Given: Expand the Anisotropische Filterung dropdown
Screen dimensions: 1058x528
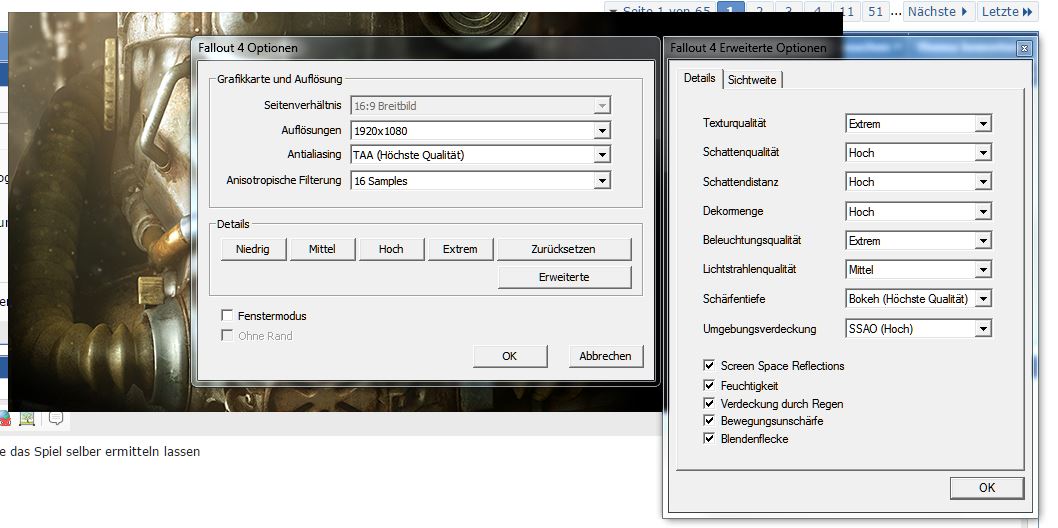Looking at the screenshot, I should click(480, 181).
